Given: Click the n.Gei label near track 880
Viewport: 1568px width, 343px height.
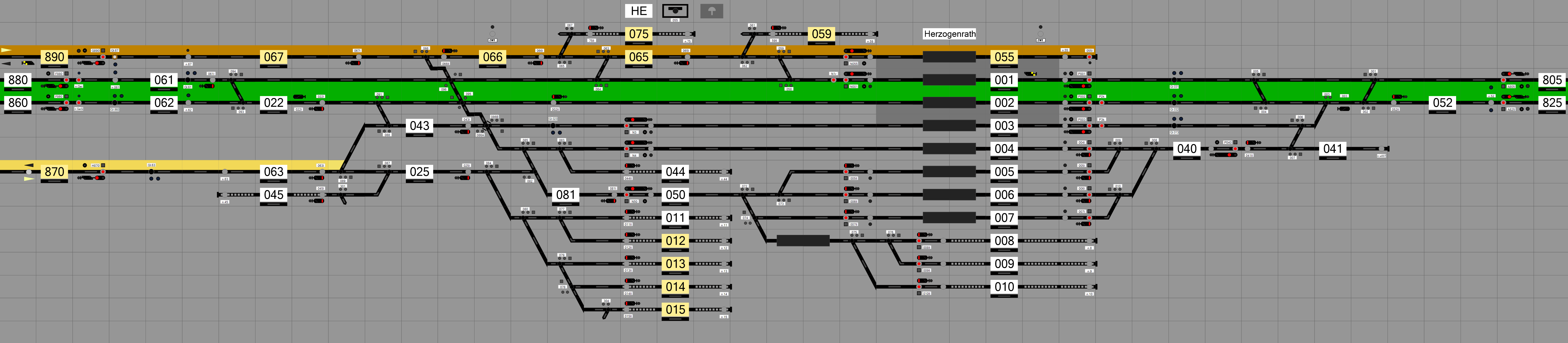Looking at the screenshot, I should (x=78, y=87).
